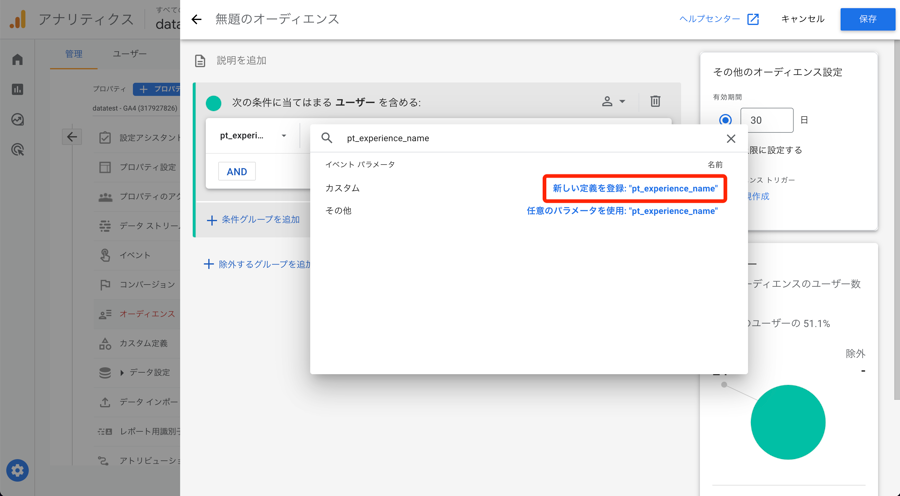Use arbitrary parameter pt_experience_name link
Viewport: 900px width, 496px height.
(x=622, y=211)
